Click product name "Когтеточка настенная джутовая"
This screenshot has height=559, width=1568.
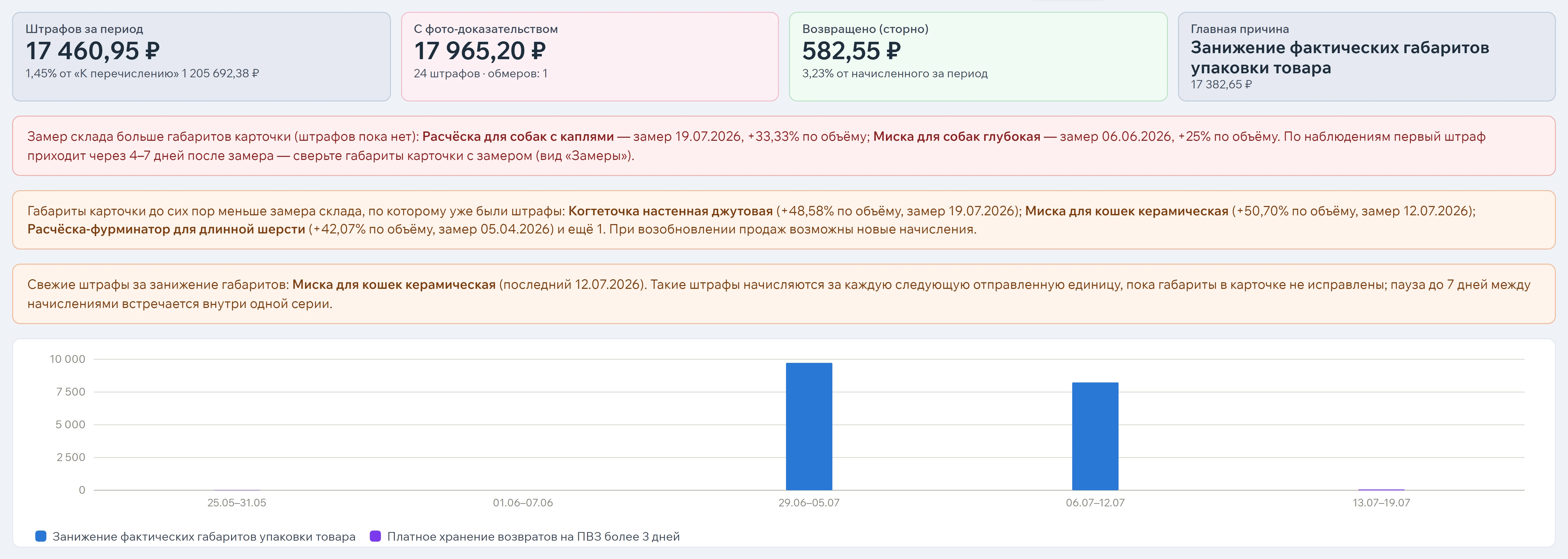click(671, 211)
